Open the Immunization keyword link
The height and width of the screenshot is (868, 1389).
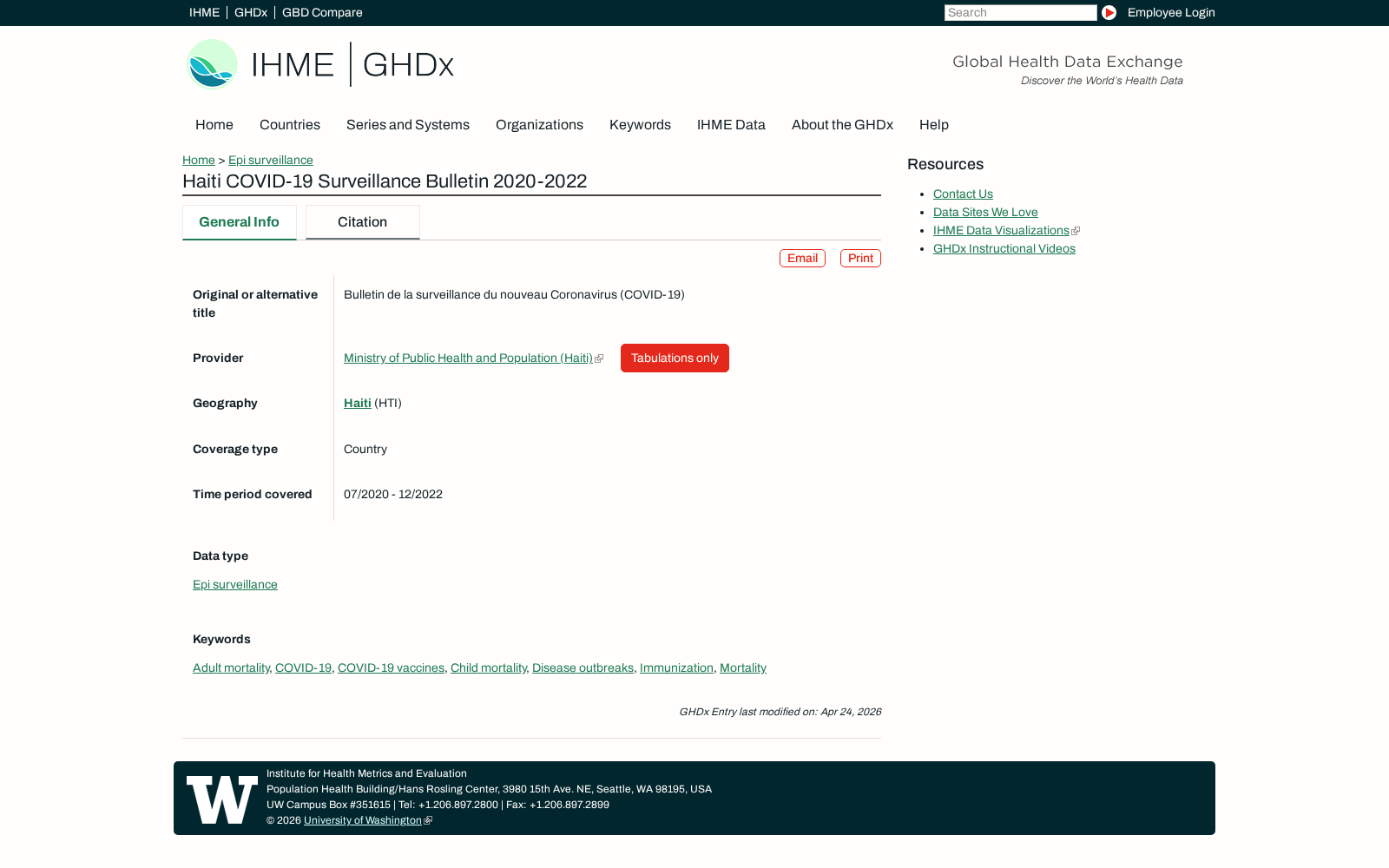coord(676,667)
